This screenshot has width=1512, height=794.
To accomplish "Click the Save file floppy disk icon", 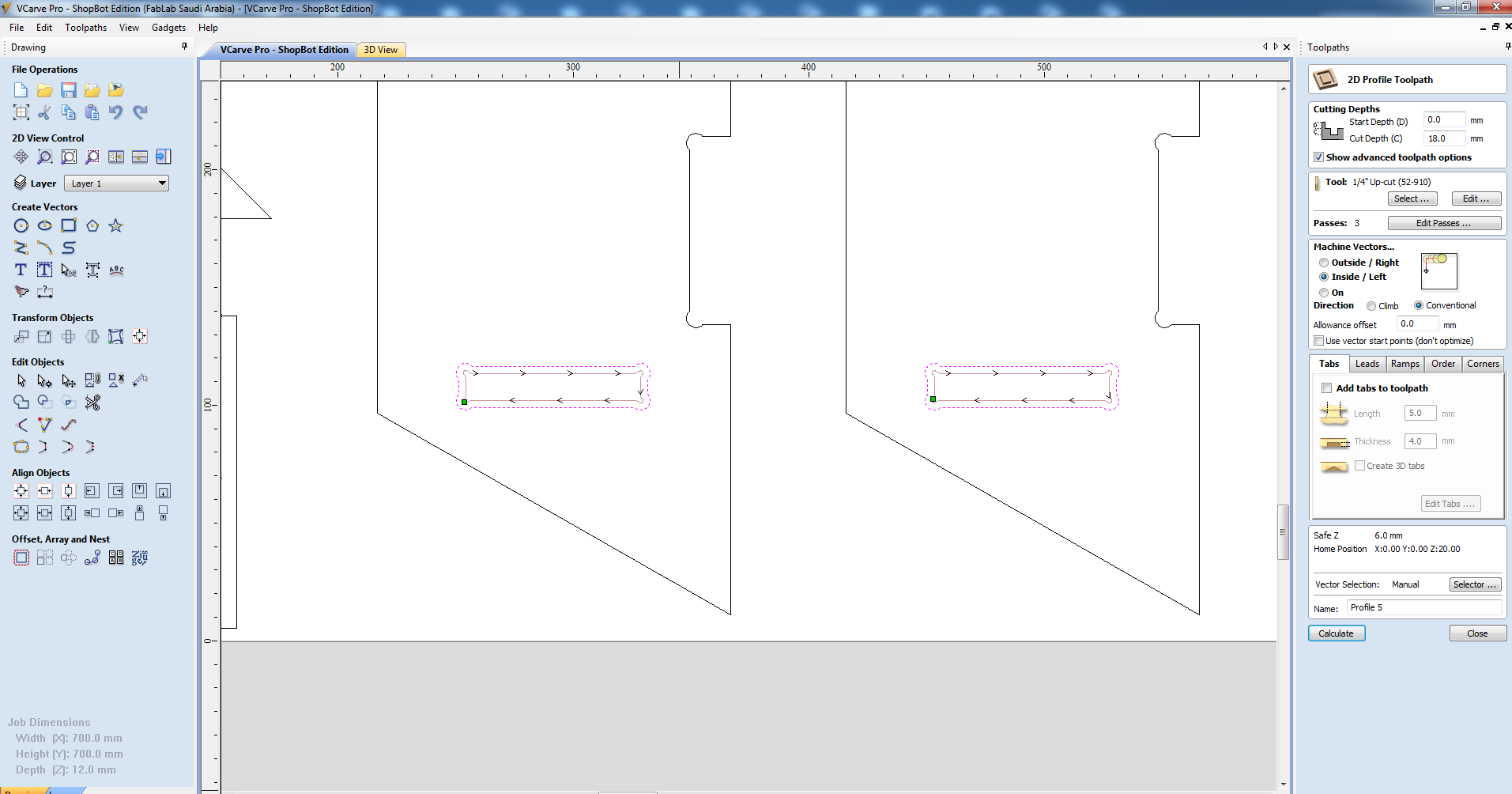I will [x=69, y=90].
